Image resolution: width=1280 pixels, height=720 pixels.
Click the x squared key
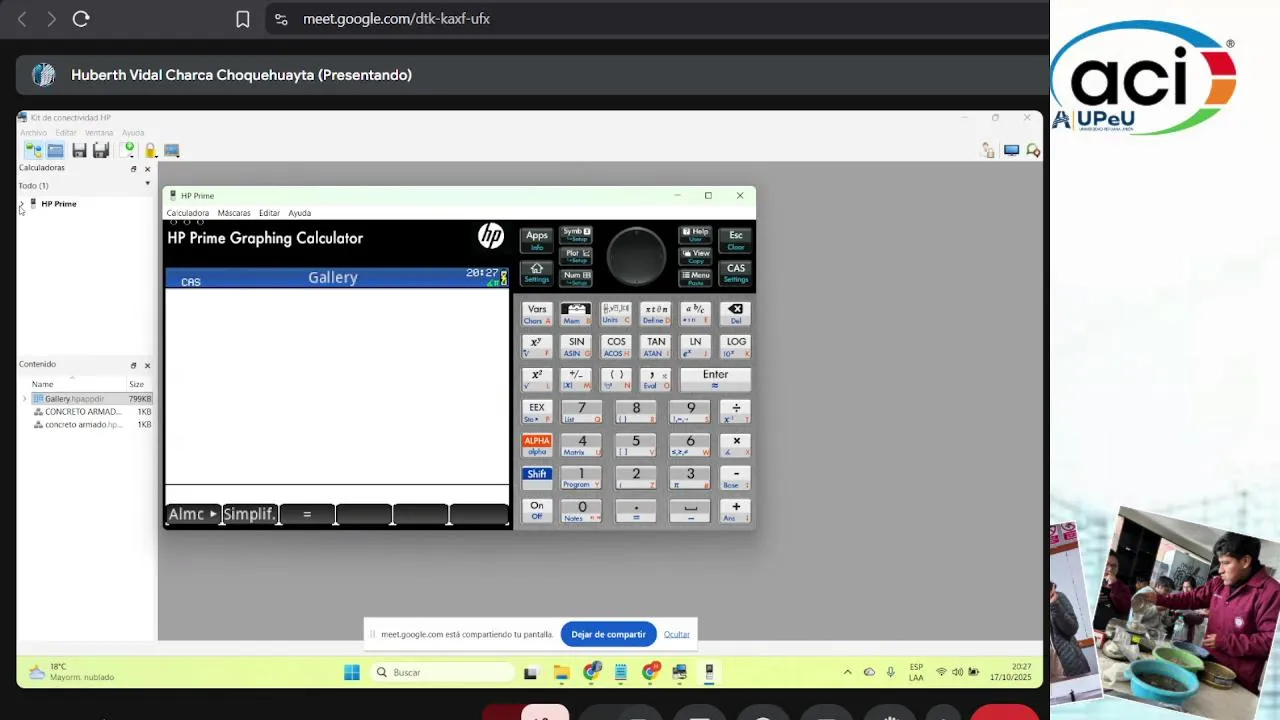click(x=537, y=379)
